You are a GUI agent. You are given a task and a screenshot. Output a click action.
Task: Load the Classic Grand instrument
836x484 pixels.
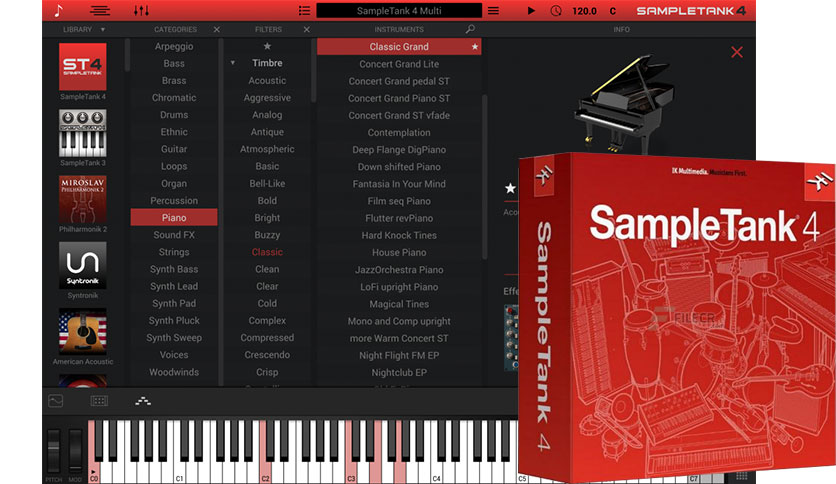click(399, 46)
